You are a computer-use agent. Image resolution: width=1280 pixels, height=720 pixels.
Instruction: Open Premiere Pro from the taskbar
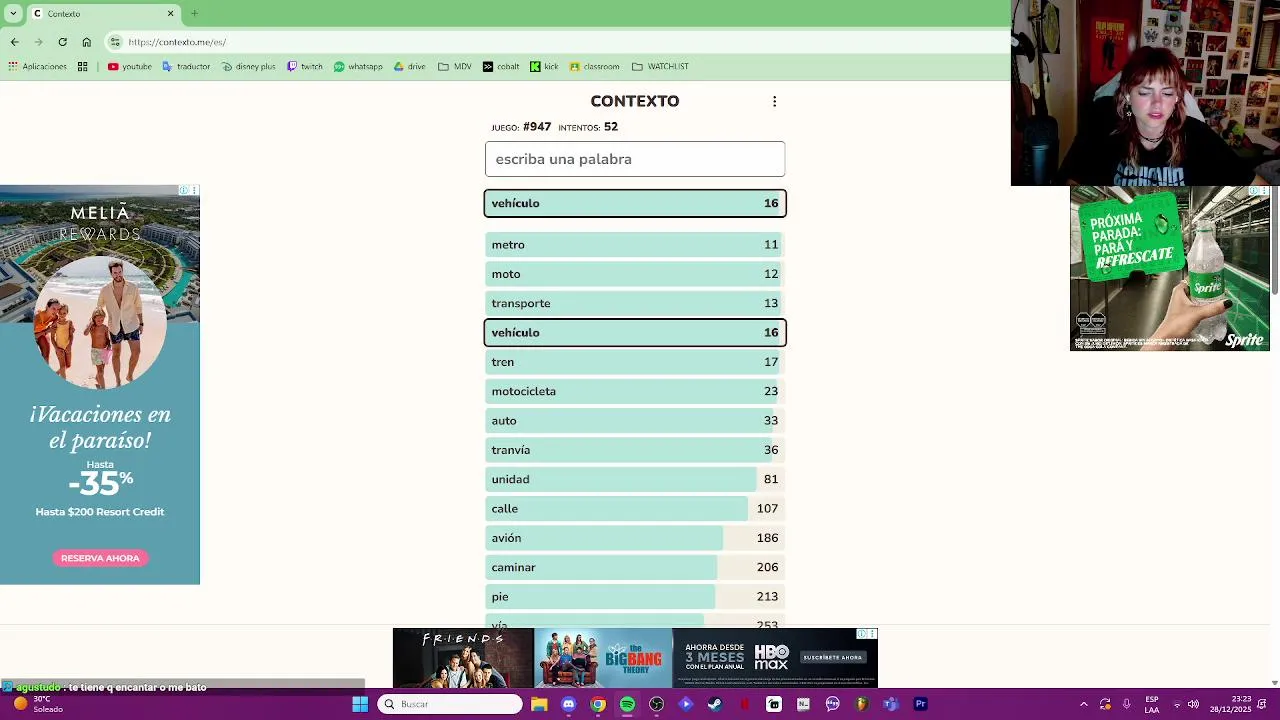[x=920, y=704]
